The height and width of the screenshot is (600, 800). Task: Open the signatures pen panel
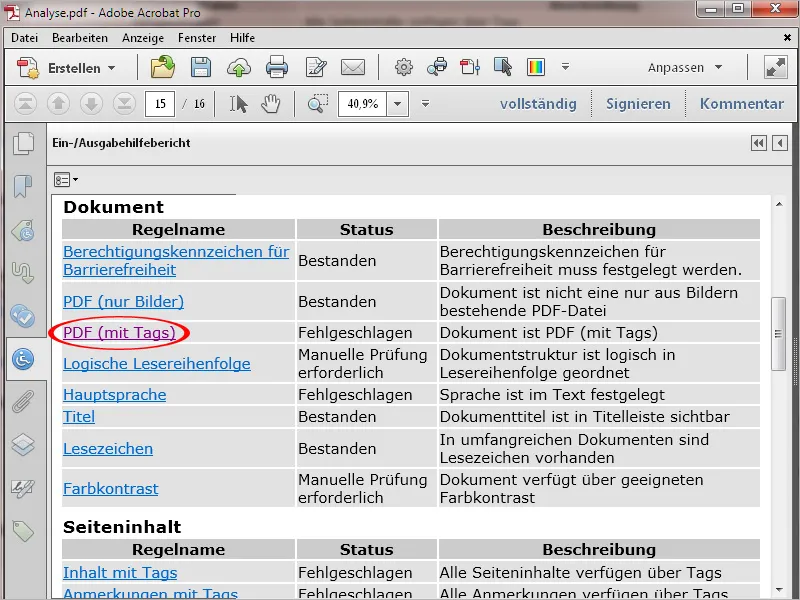click(x=23, y=489)
